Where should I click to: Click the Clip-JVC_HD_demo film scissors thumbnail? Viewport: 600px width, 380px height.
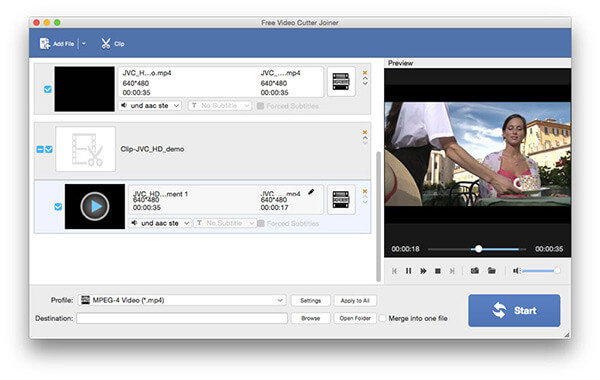point(85,149)
